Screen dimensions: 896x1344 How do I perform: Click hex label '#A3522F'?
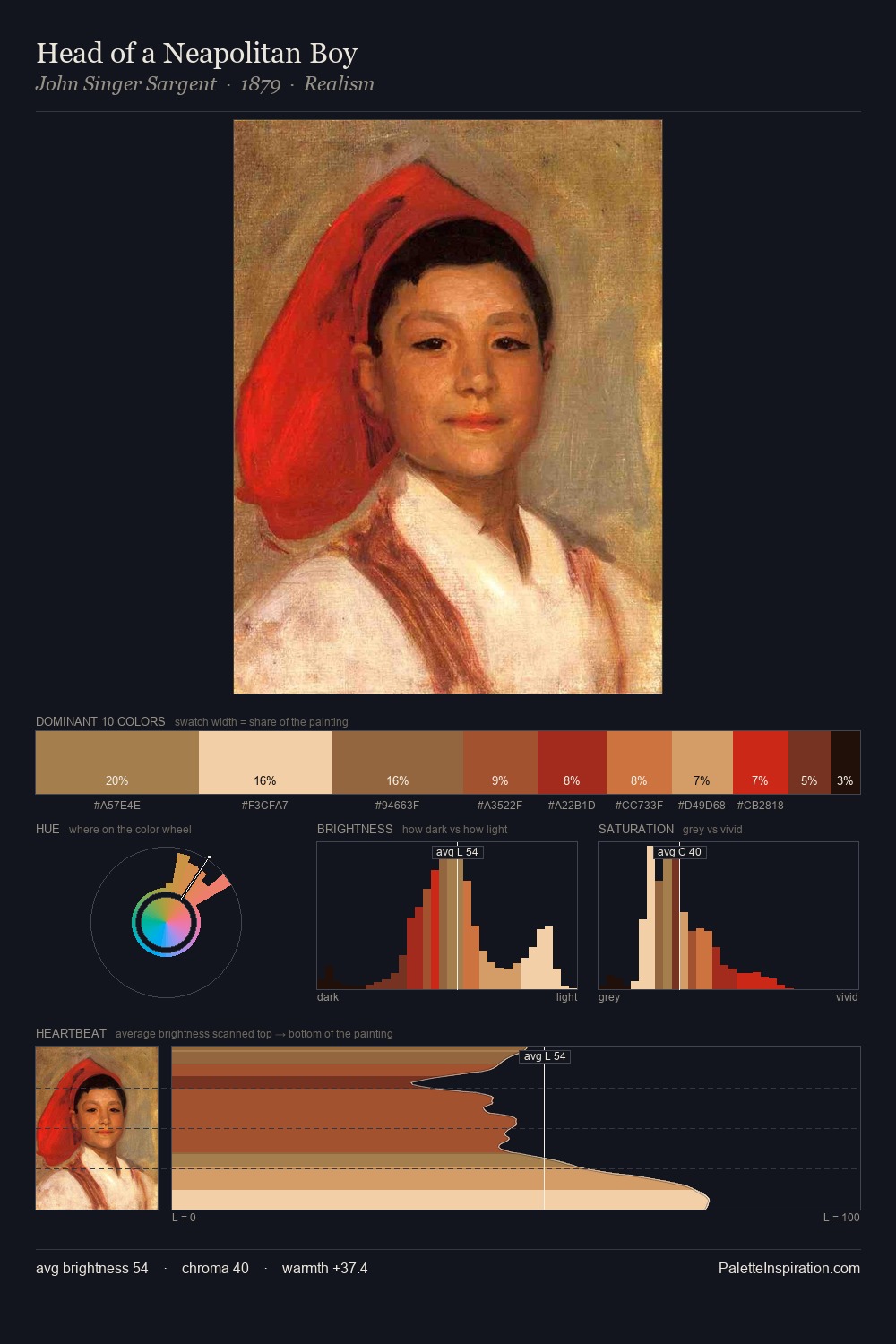pyautogui.click(x=500, y=805)
